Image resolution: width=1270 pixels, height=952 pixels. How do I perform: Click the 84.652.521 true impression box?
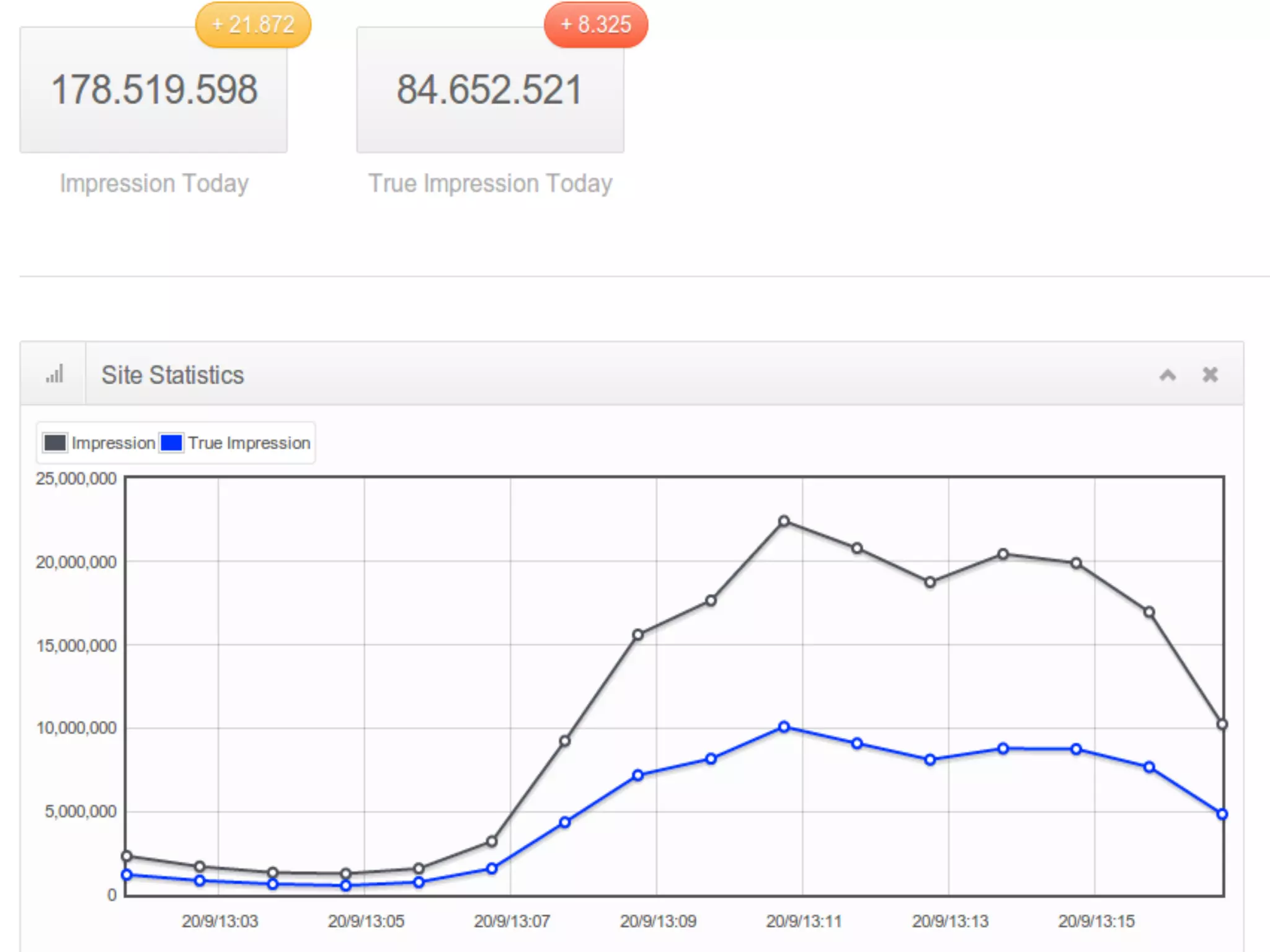[490, 90]
